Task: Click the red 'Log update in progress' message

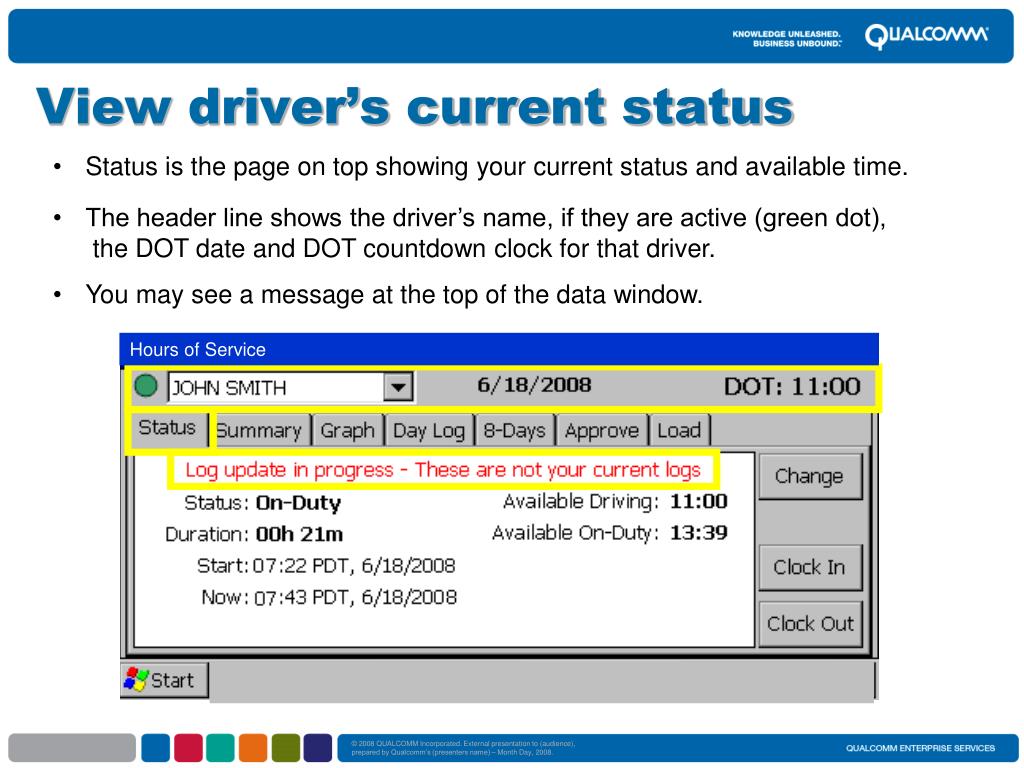Action: tap(443, 470)
